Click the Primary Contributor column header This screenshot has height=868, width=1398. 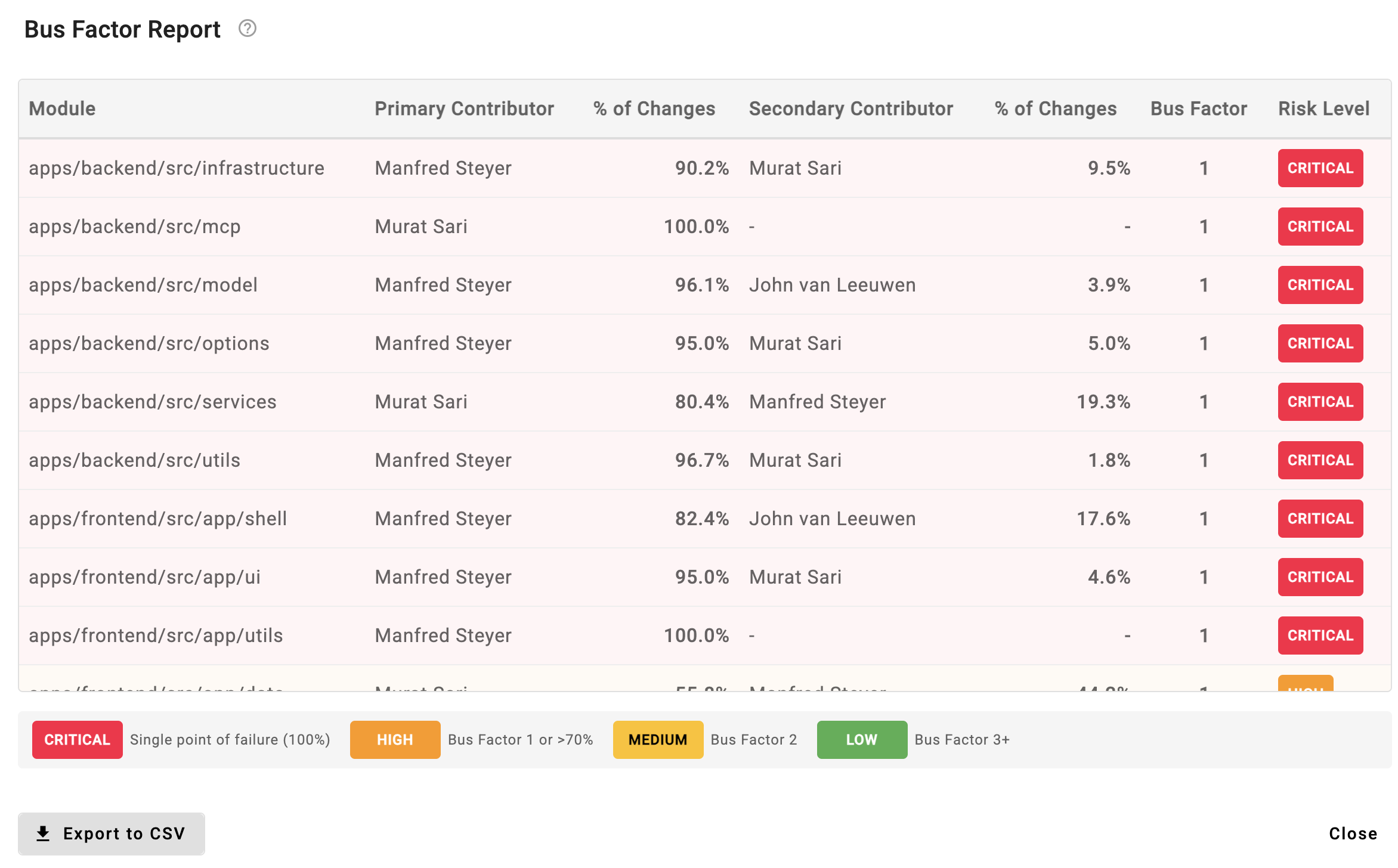(x=464, y=108)
